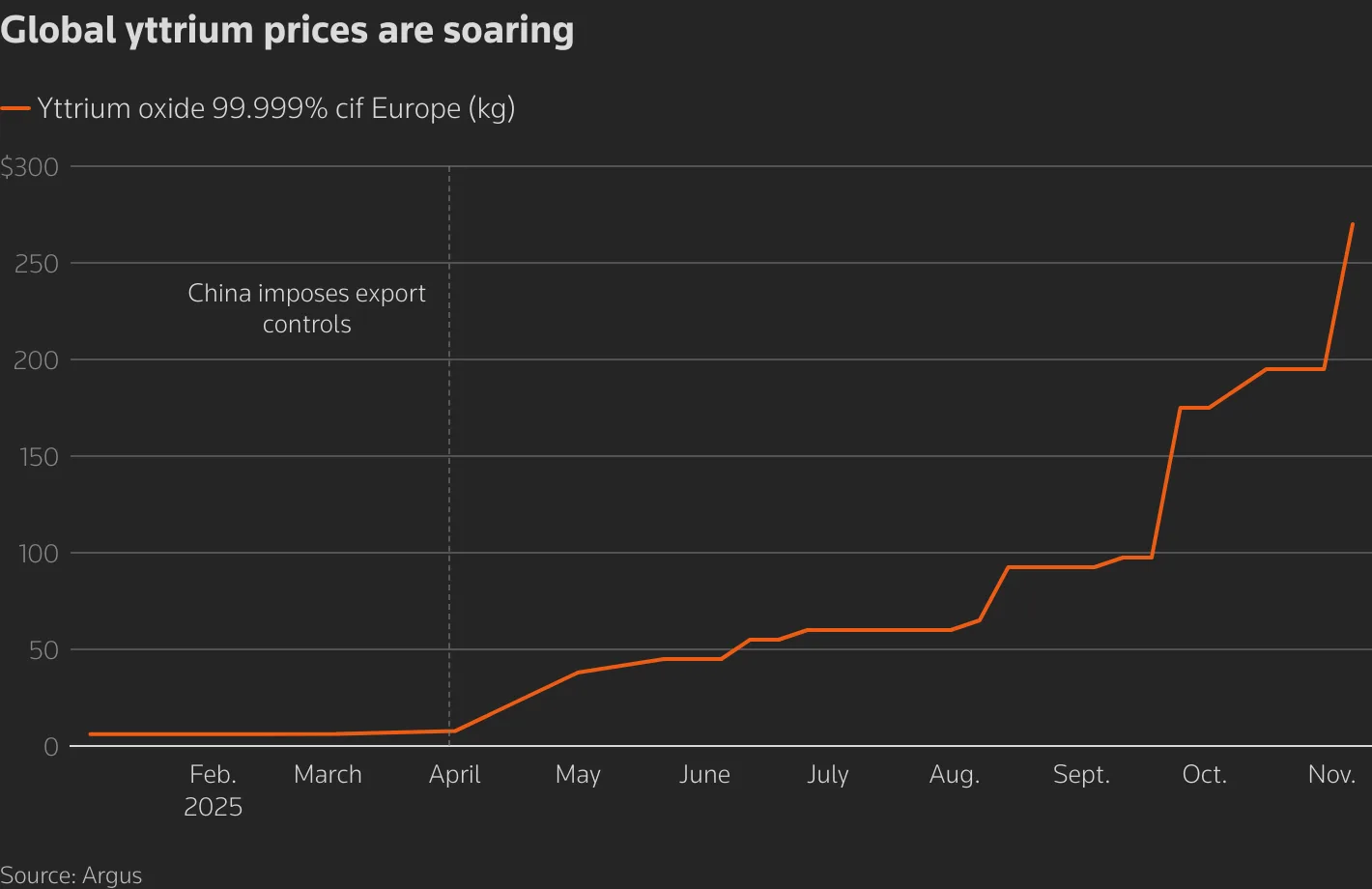This screenshot has height=889, width=1372.
Task: Click the 100 y-axis label
Action: pos(39,554)
